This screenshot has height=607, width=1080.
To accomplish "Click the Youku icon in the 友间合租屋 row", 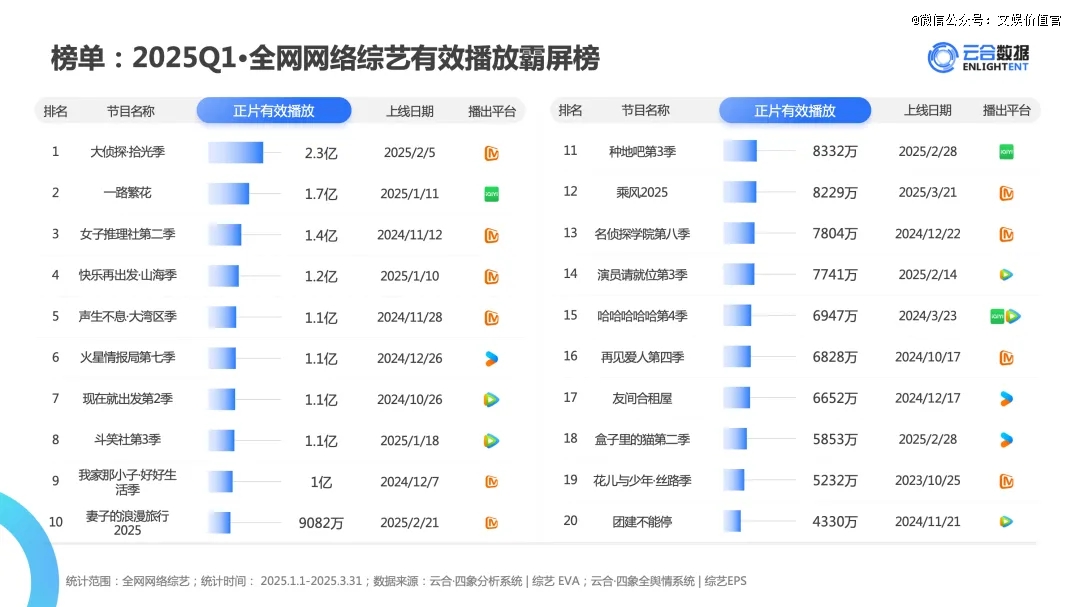I will (x=1006, y=398).
